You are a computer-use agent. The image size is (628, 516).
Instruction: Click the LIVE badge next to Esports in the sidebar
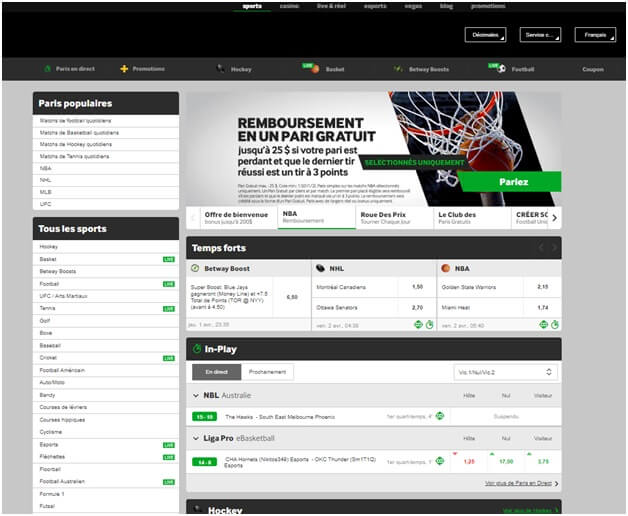[x=169, y=445]
